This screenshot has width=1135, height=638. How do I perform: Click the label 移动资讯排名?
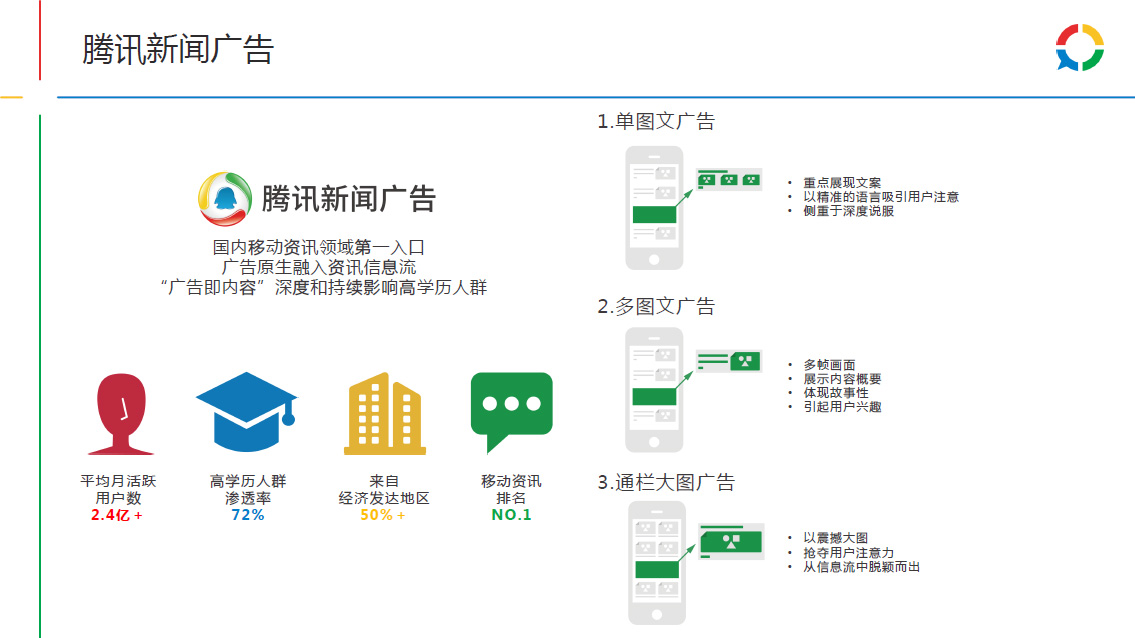click(511, 490)
